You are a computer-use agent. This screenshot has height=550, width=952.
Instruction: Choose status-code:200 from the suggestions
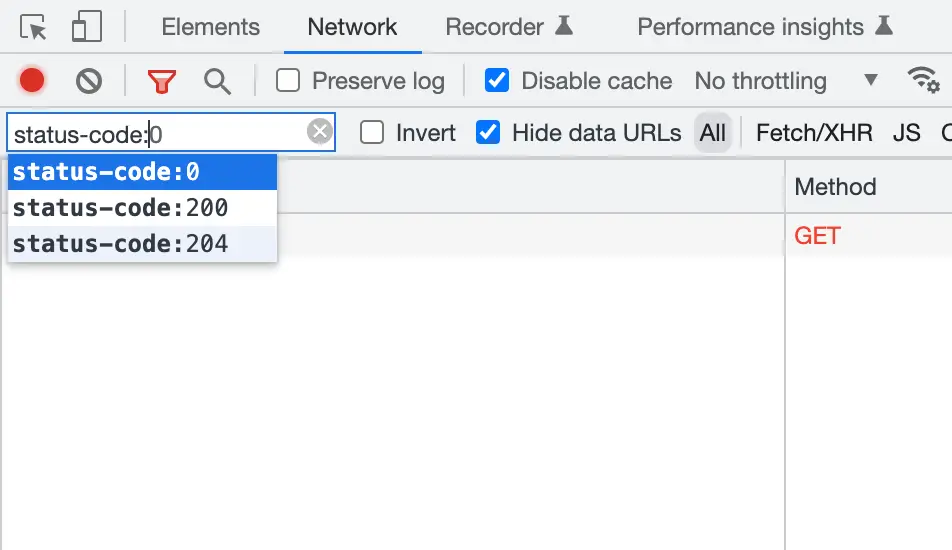pyautogui.click(x=121, y=208)
